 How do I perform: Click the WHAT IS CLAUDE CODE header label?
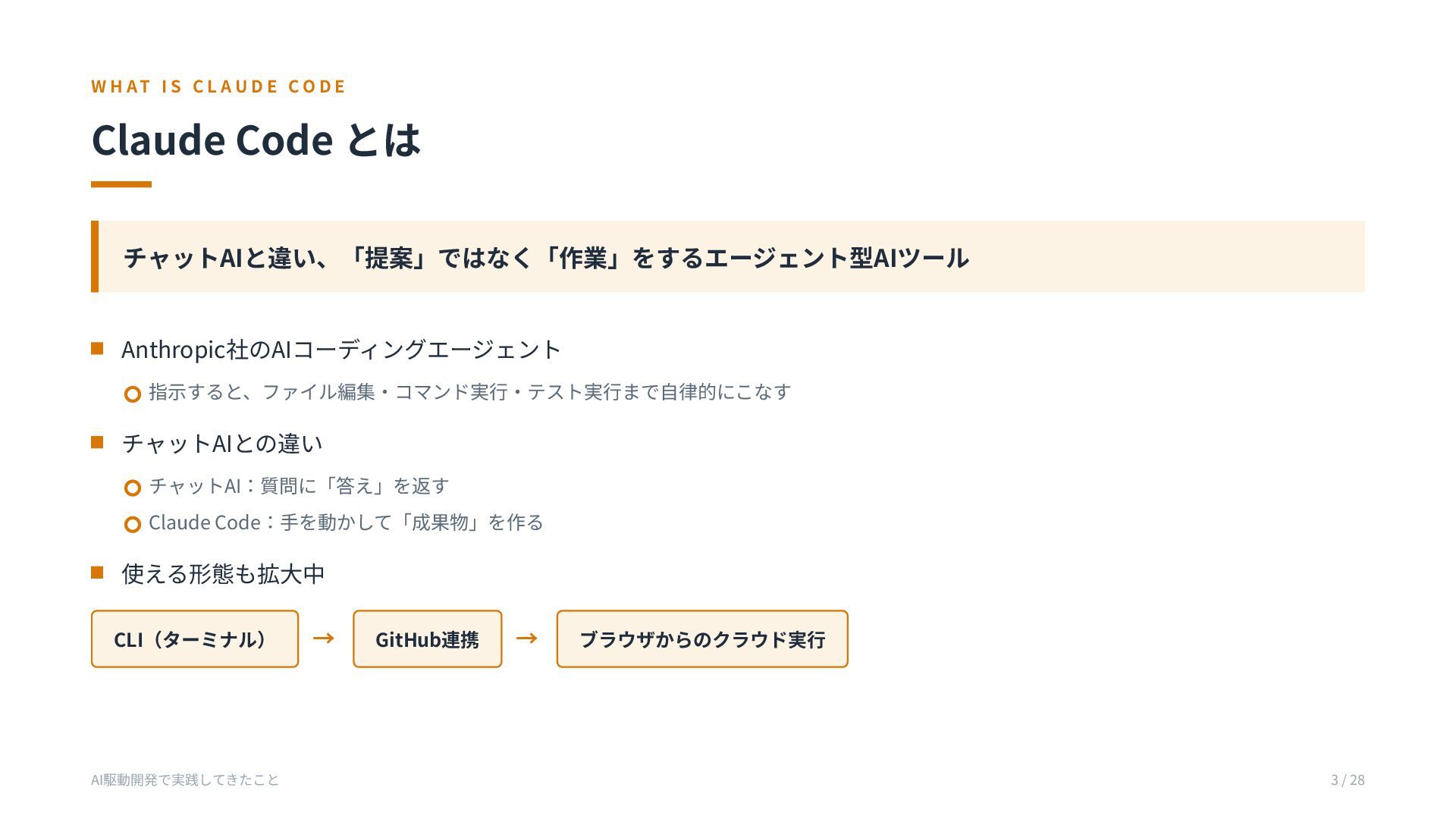[218, 86]
